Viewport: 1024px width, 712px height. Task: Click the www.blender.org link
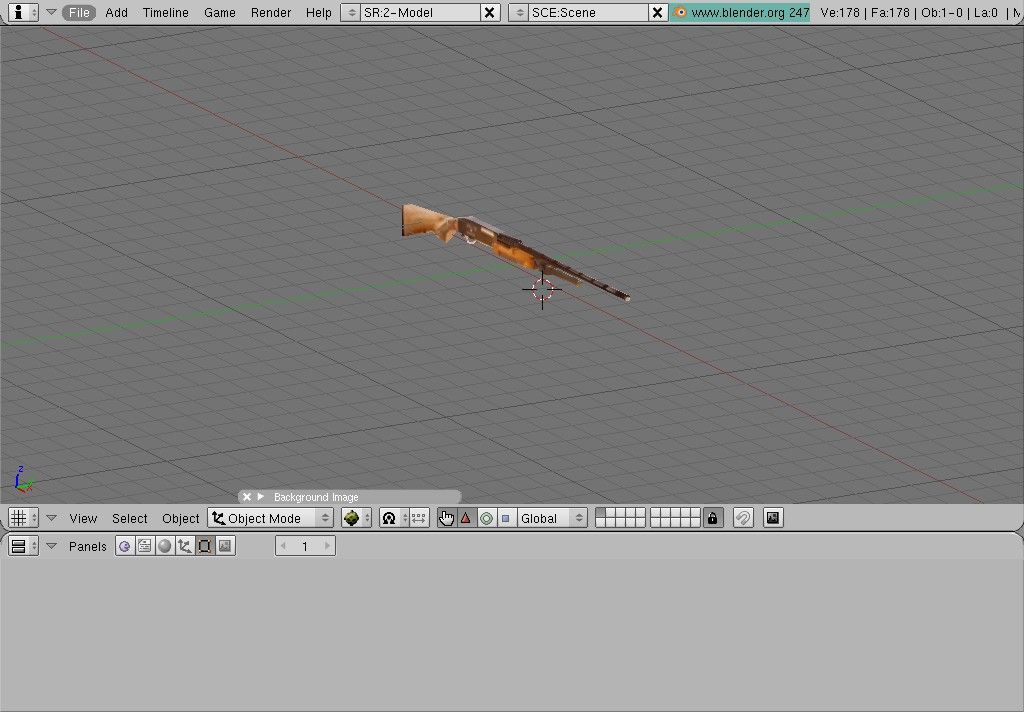pyautogui.click(x=743, y=13)
